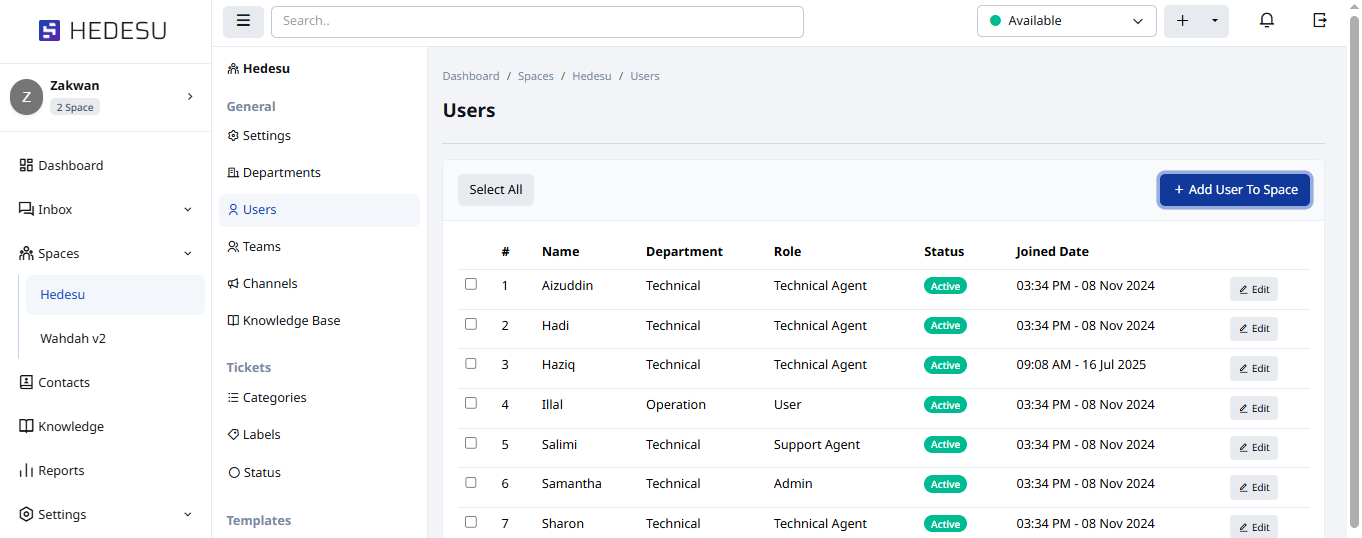Click the logout icon in top bar

1320,21
